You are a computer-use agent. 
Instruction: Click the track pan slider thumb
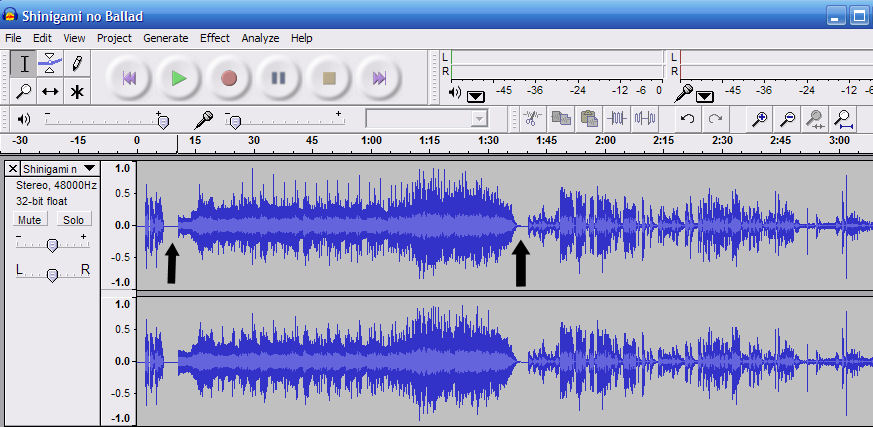click(x=52, y=275)
